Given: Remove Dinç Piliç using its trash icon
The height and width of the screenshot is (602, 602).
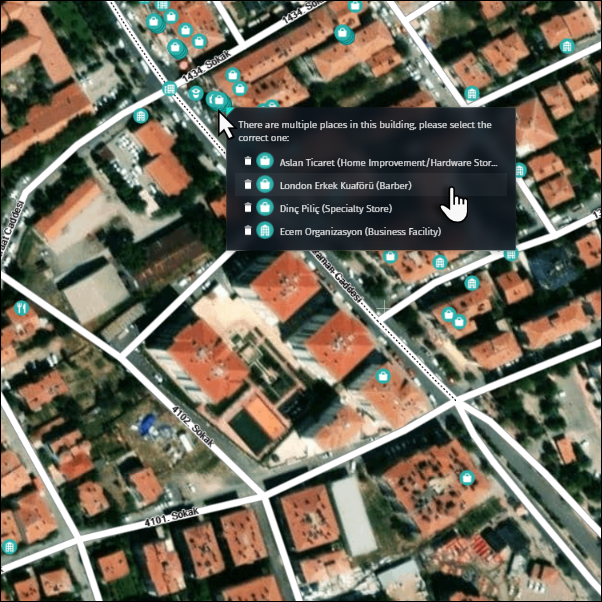Looking at the screenshot, I should [x=248, y=207].
